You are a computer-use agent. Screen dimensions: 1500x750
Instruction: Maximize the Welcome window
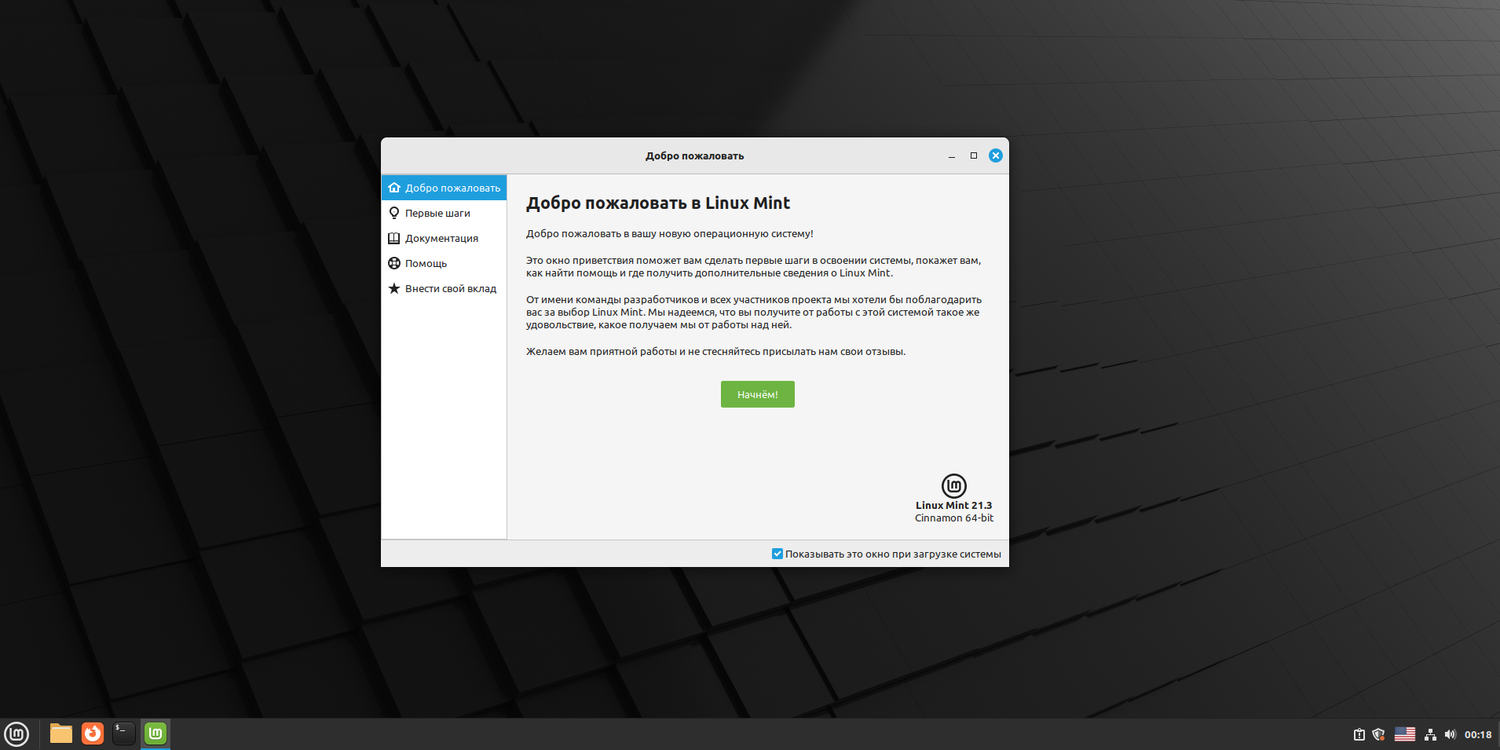[x=974, y=156]
